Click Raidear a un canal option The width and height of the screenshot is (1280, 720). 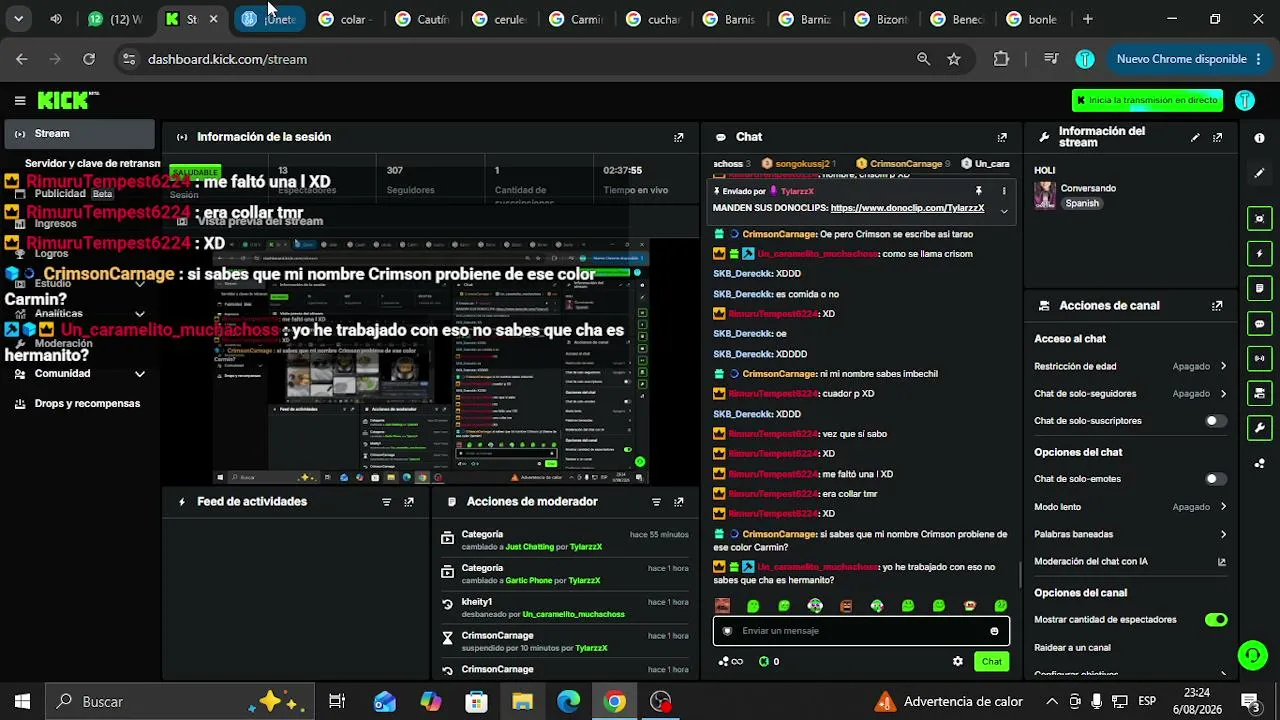tap(1072, 648)
